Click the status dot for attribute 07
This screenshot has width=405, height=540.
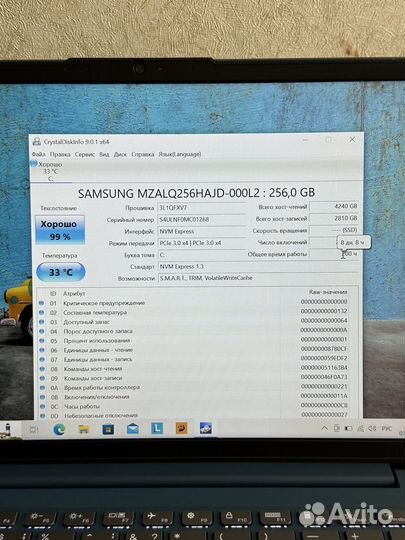point(42,359)
